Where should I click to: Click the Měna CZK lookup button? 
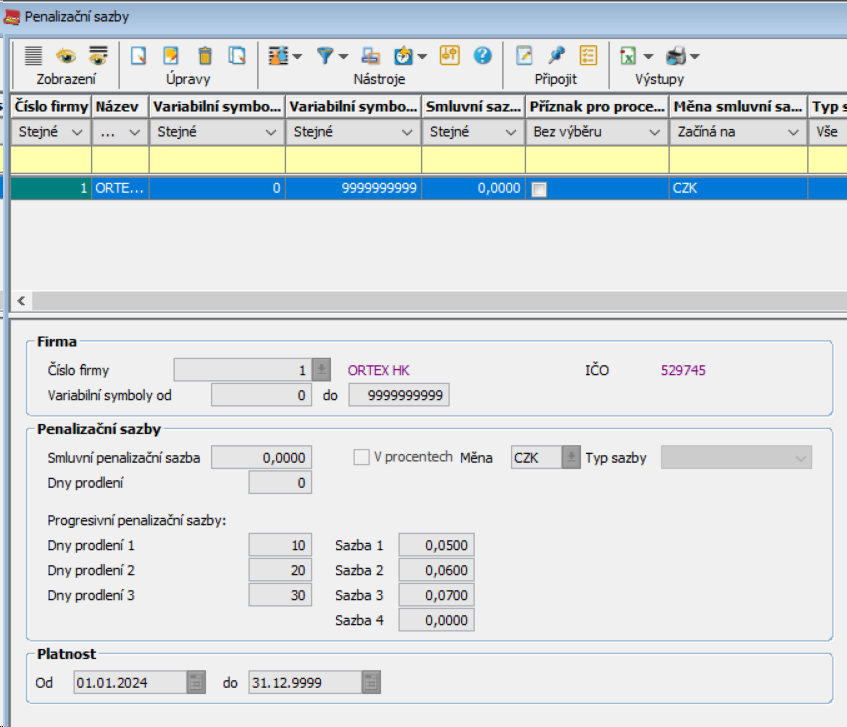point(570,458)
